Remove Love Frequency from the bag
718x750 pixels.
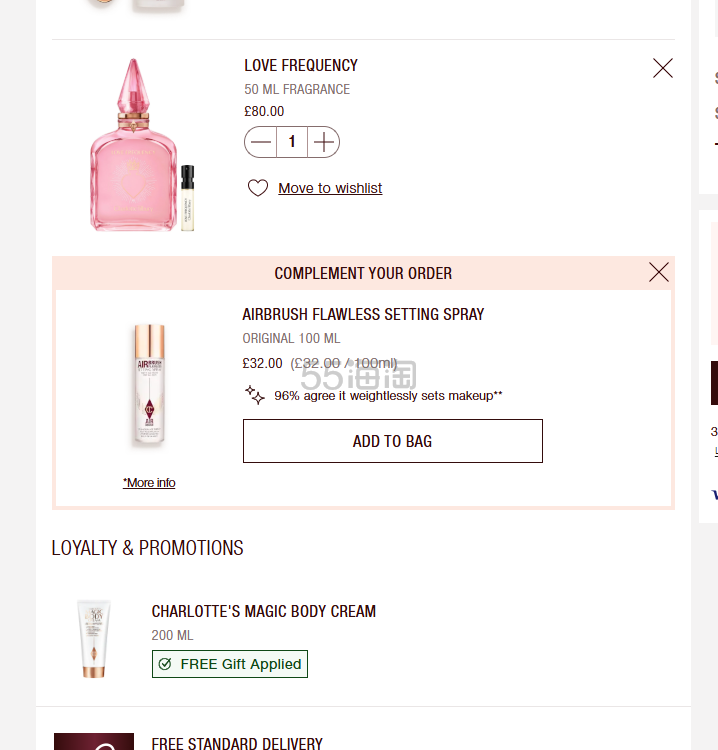pyautogui.click(x=662, y=68)
